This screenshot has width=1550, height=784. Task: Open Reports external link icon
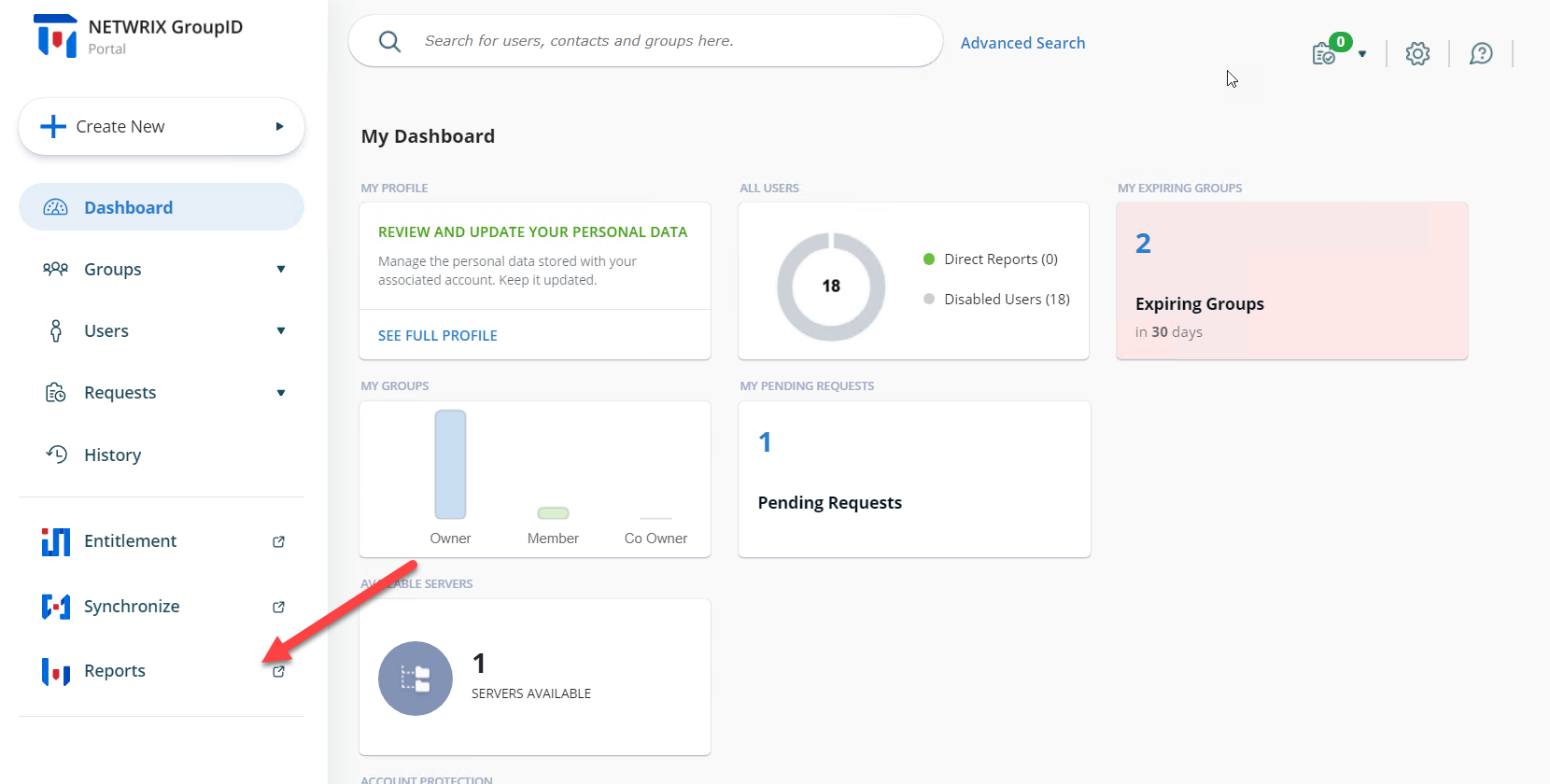click(x=278, y=671)
